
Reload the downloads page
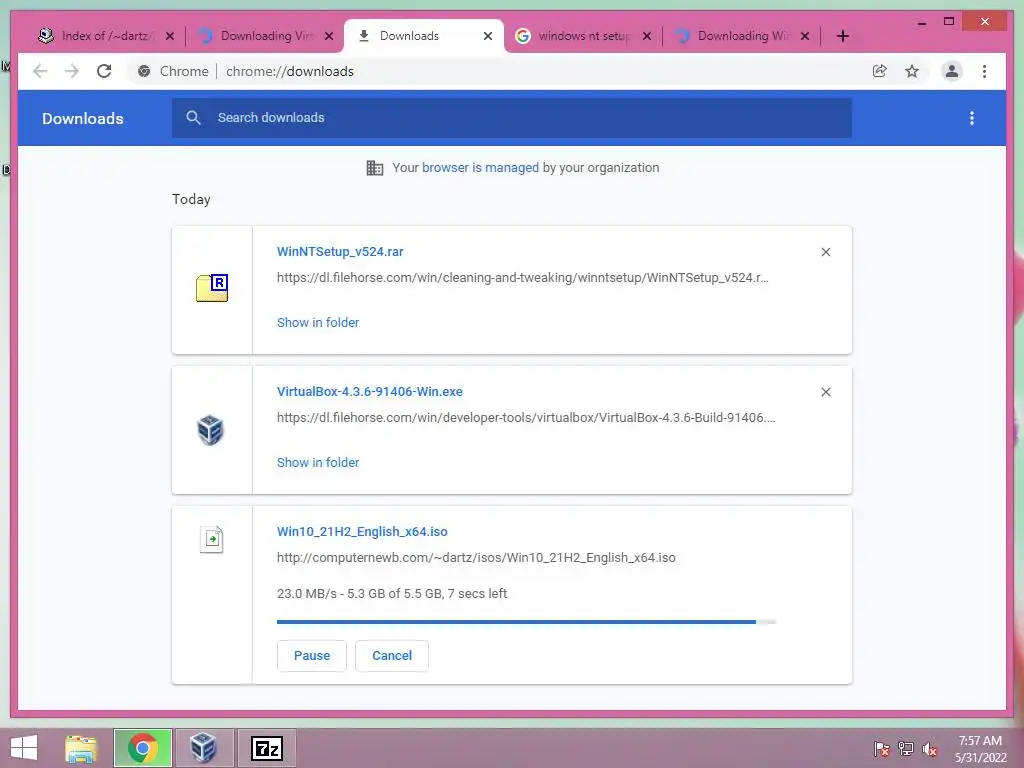pos(104,71)
